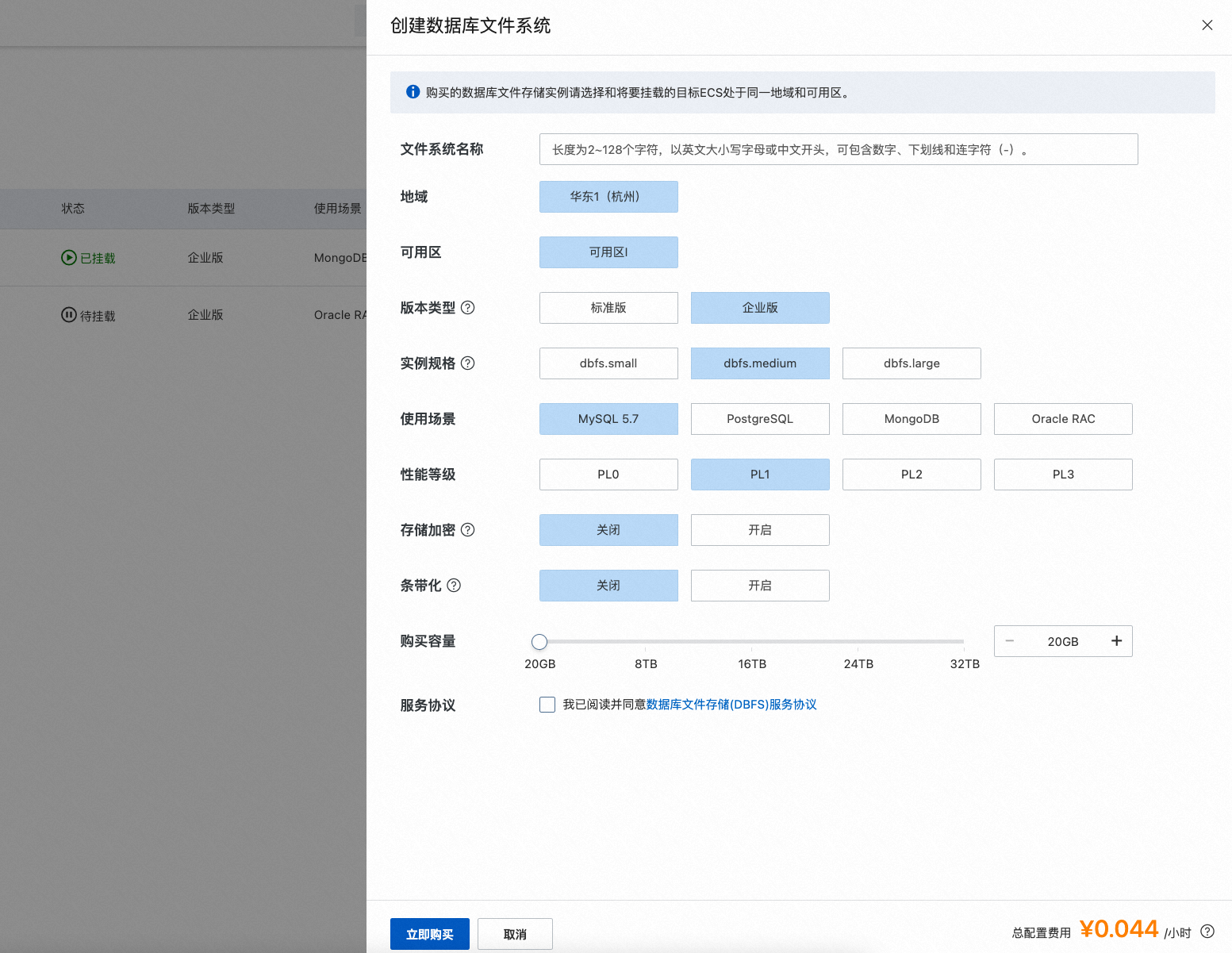The image size is (1232, 953).
Task: Open help icon next to 版本类型
Action: [468, 308]
